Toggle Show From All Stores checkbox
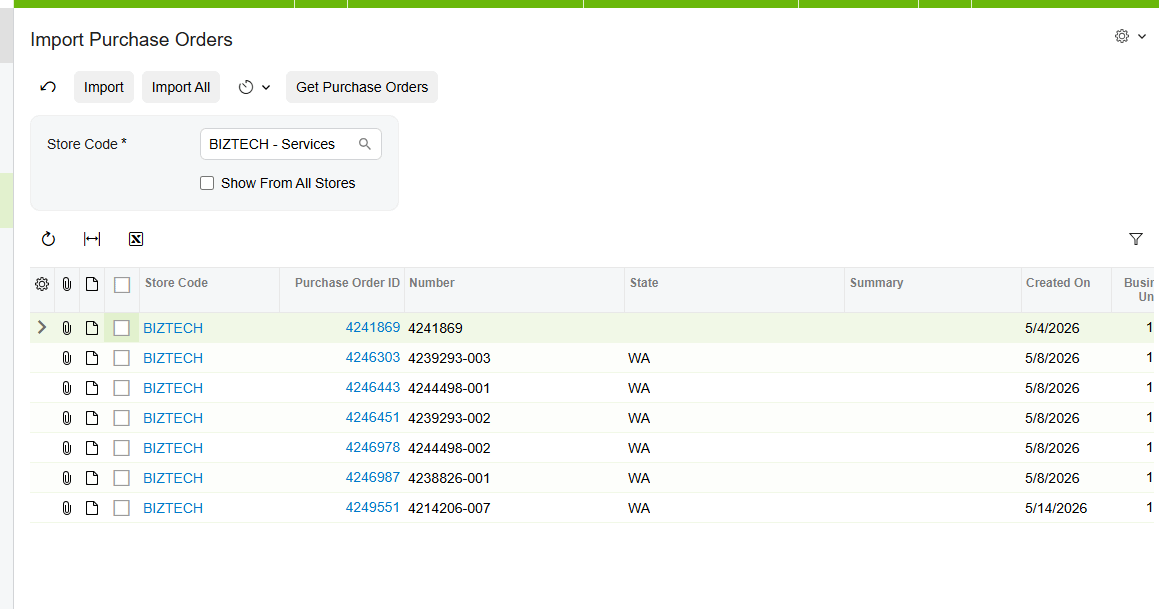The image size is (1159, 609). click(207, 183)
